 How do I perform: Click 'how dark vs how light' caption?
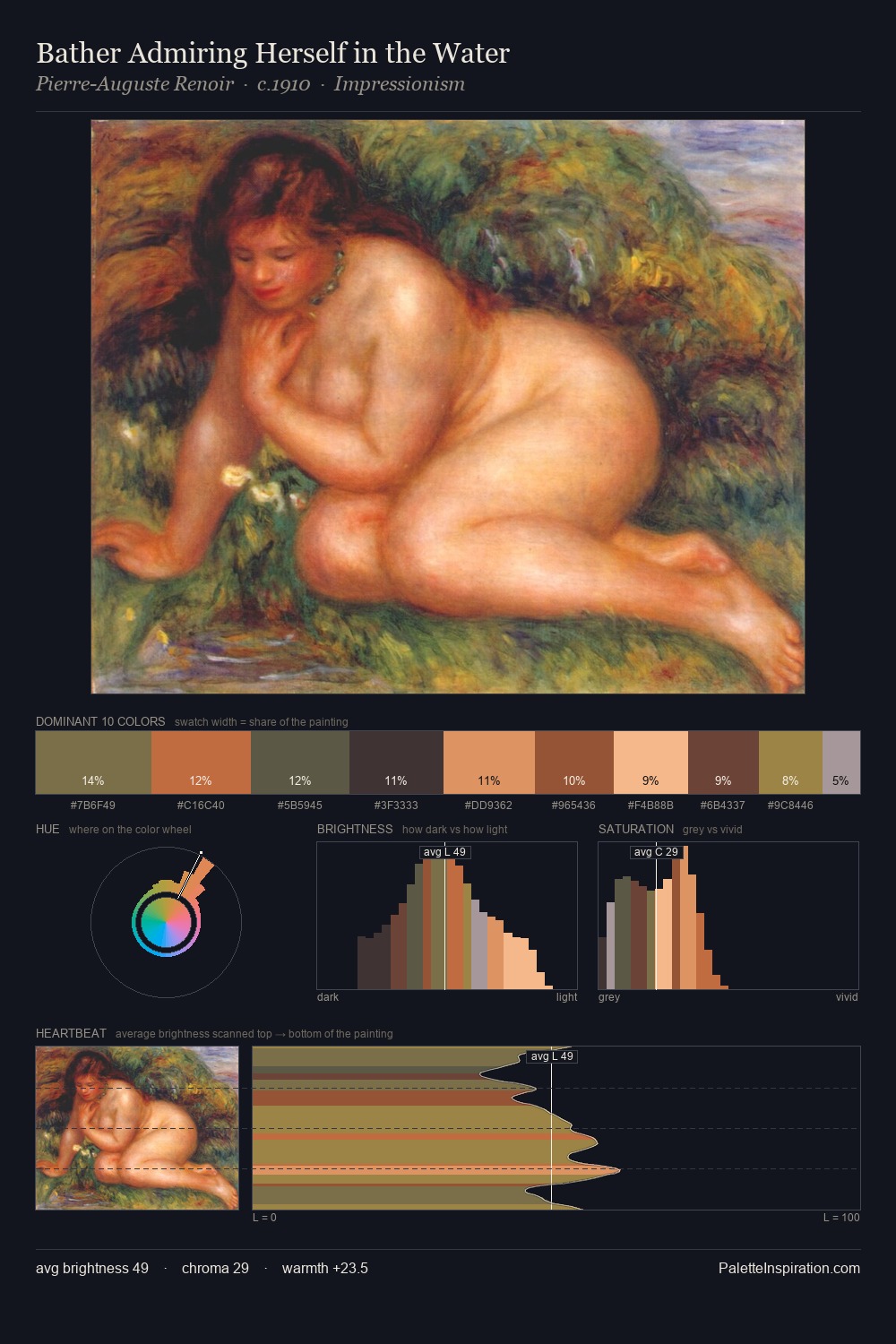[x=455, y=830]
